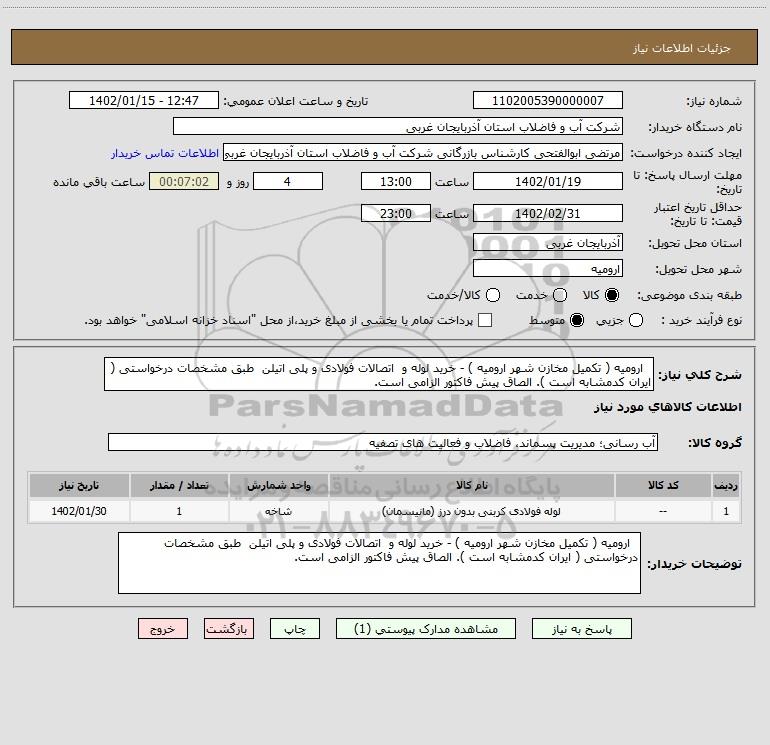This screenshot has width=770, height=745.
Task: Click the کد کالا column header
Action: tap(663, 485)
